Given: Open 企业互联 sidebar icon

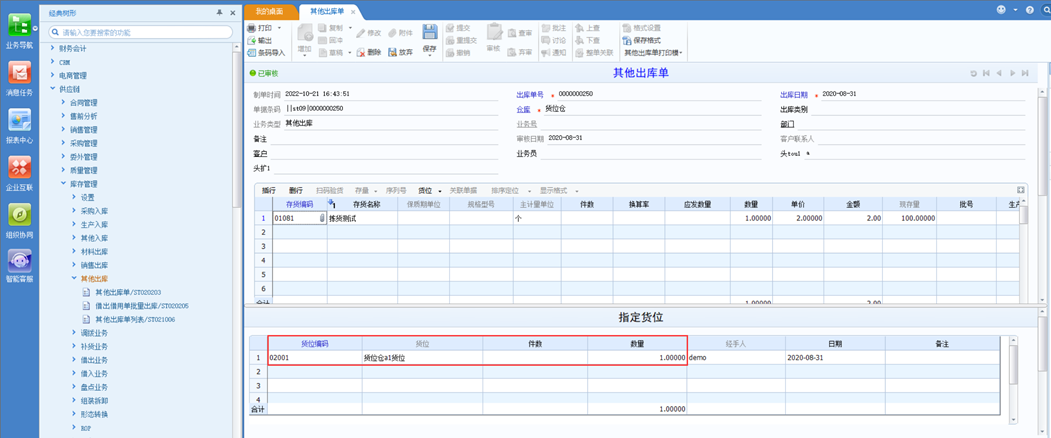Looking at the screenshot, I should point(19,174).
